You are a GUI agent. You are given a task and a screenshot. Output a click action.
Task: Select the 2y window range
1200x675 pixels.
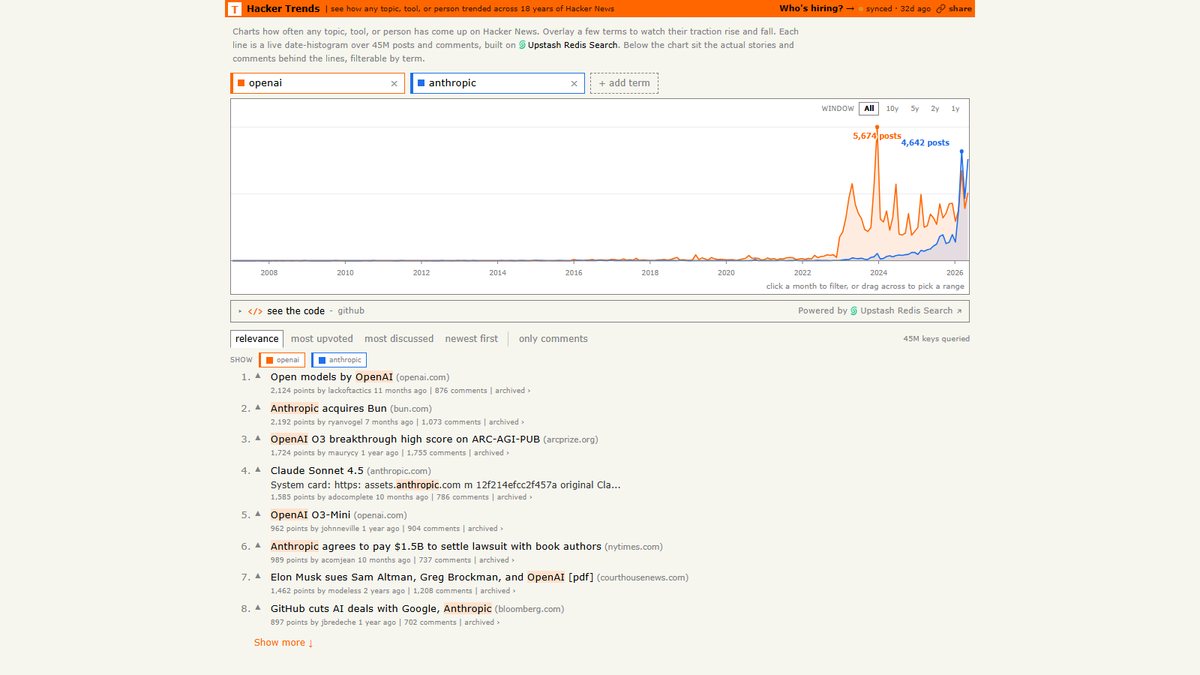[935, 108]
